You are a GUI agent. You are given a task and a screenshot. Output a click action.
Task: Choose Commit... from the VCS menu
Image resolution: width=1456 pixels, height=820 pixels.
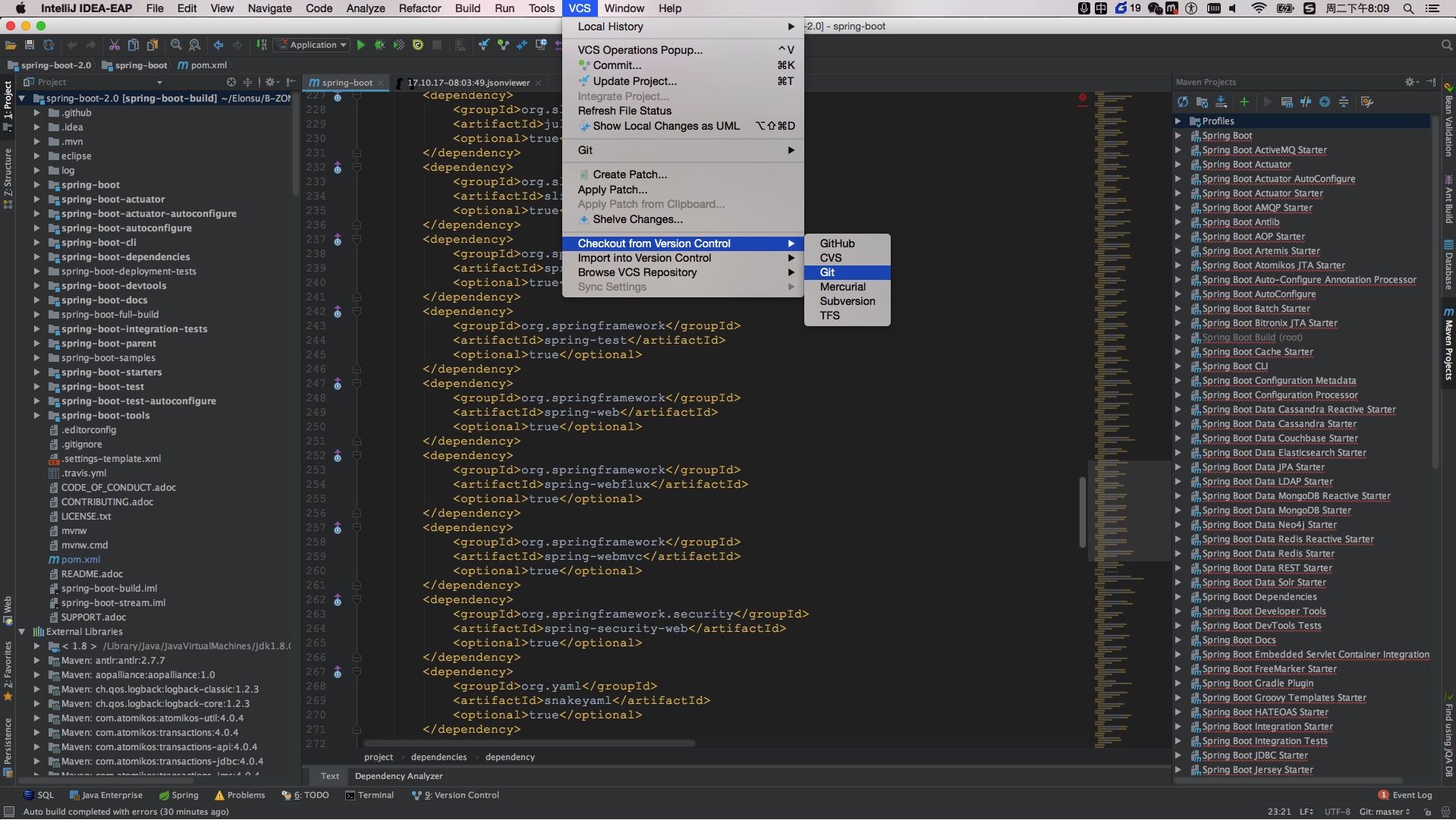[683, 65]
